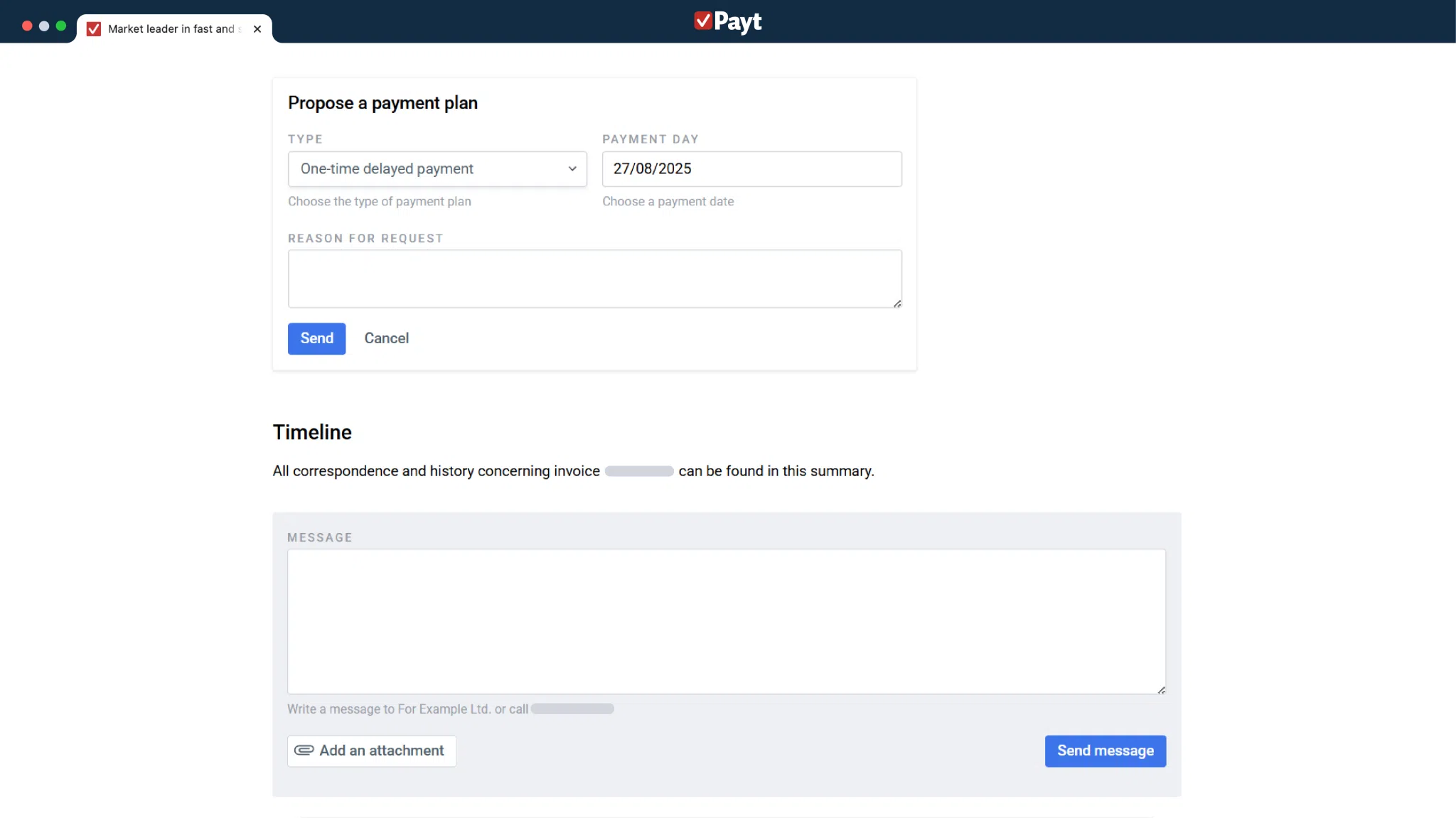Click the grey window minimize button
Screen dimensions: 1456x818
tap(44, 26)
